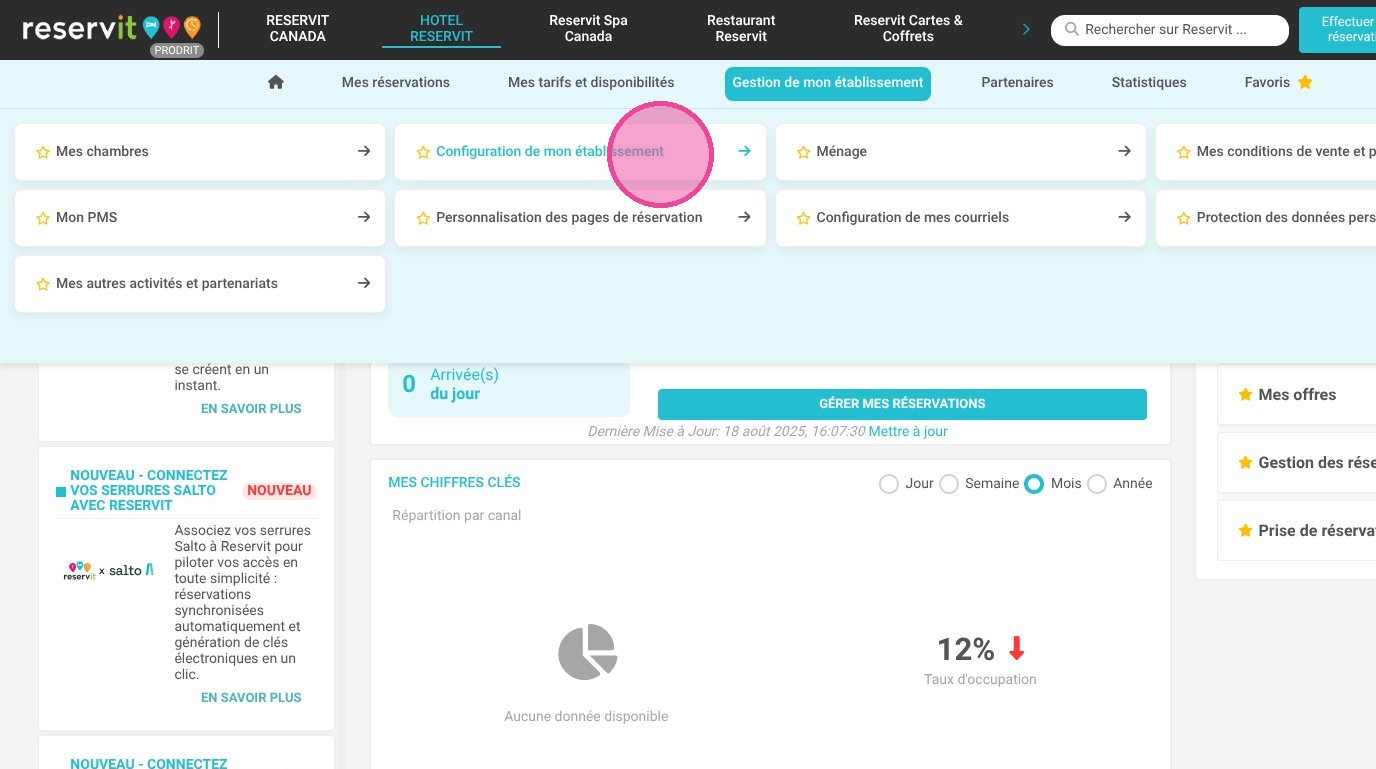
Task: Click GÉRER MES RÉSERVATIONS button
Action: click(902, 404)
